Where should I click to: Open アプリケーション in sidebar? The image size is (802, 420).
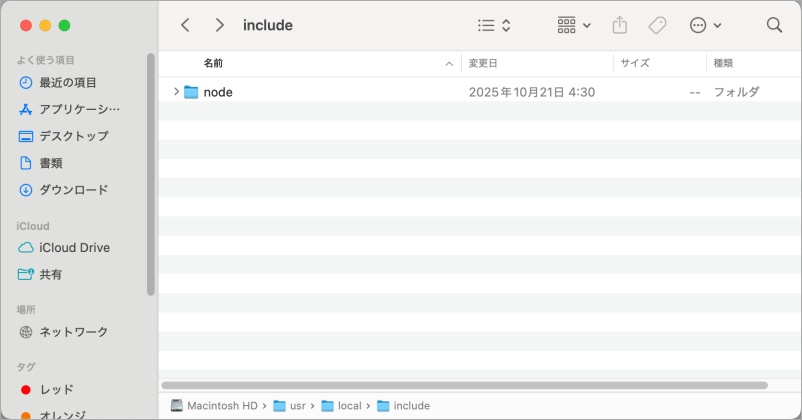(x=79, y=109)
